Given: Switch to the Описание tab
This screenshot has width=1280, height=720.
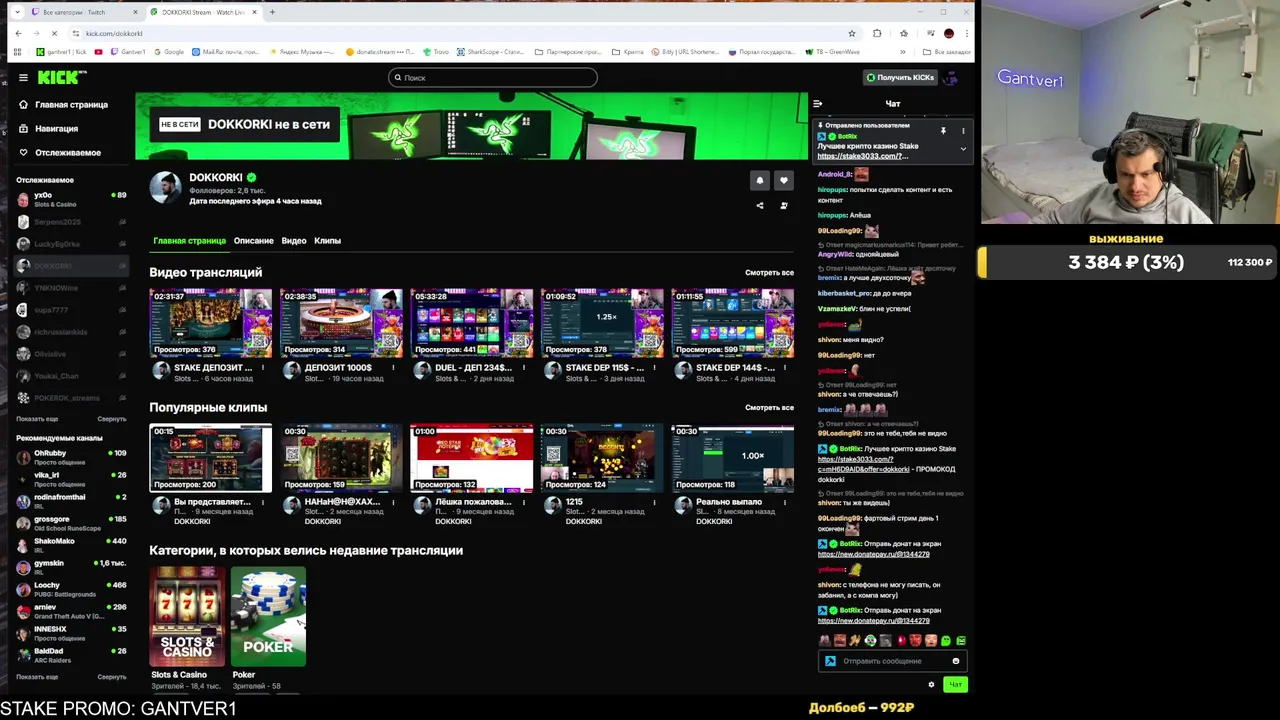Looking at the screenshot, I should [253, 241].
